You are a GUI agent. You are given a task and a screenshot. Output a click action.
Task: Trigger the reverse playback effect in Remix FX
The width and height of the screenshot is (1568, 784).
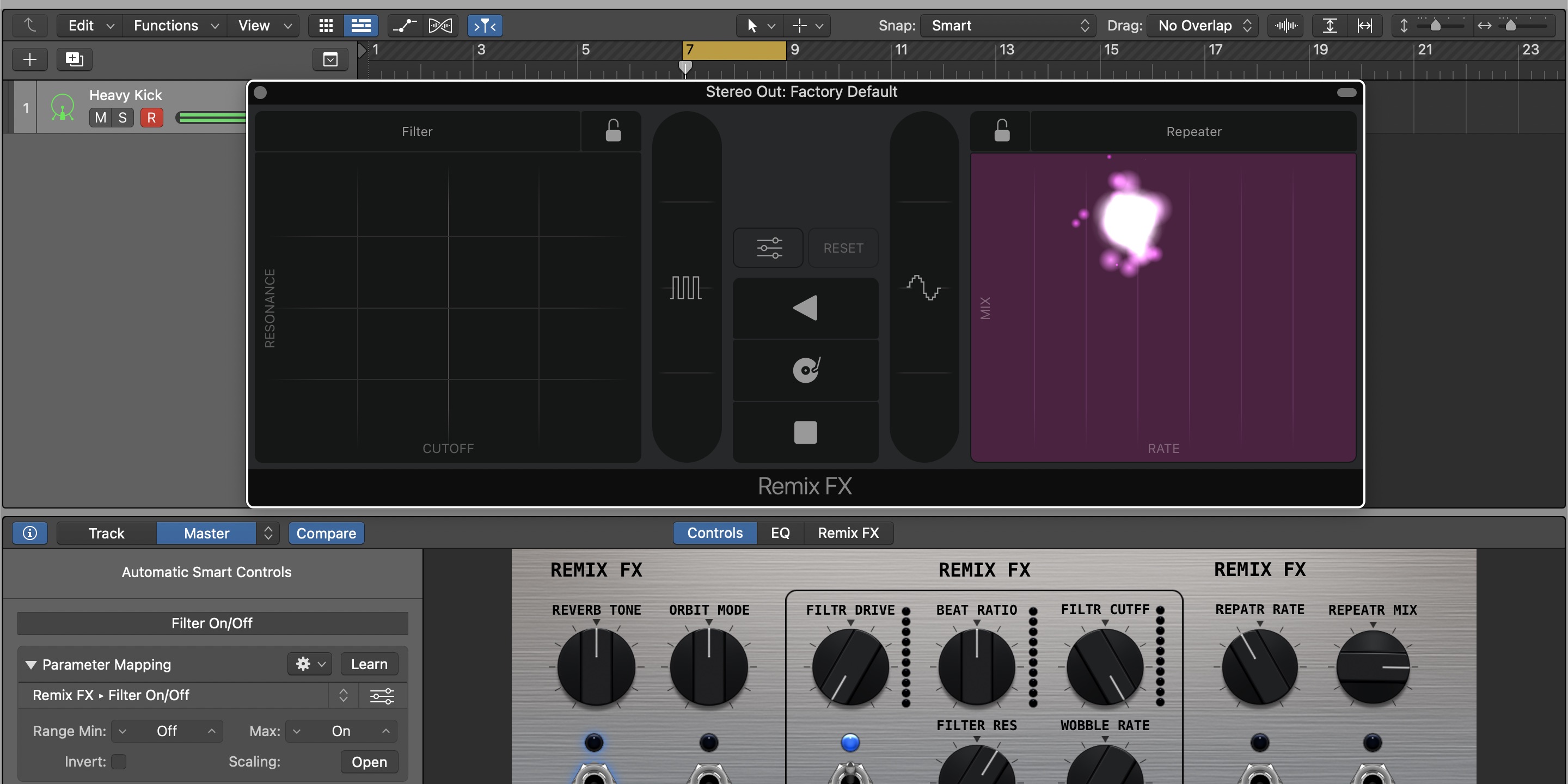point(805,308)
